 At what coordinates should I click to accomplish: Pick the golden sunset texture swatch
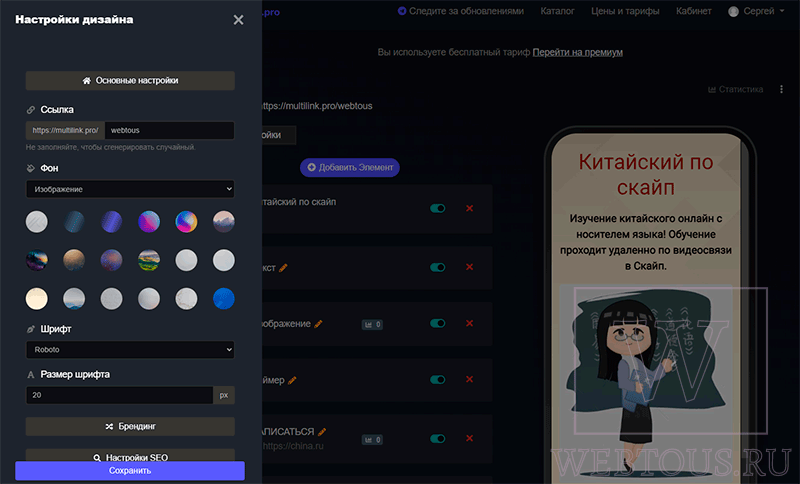click(74, 260)
